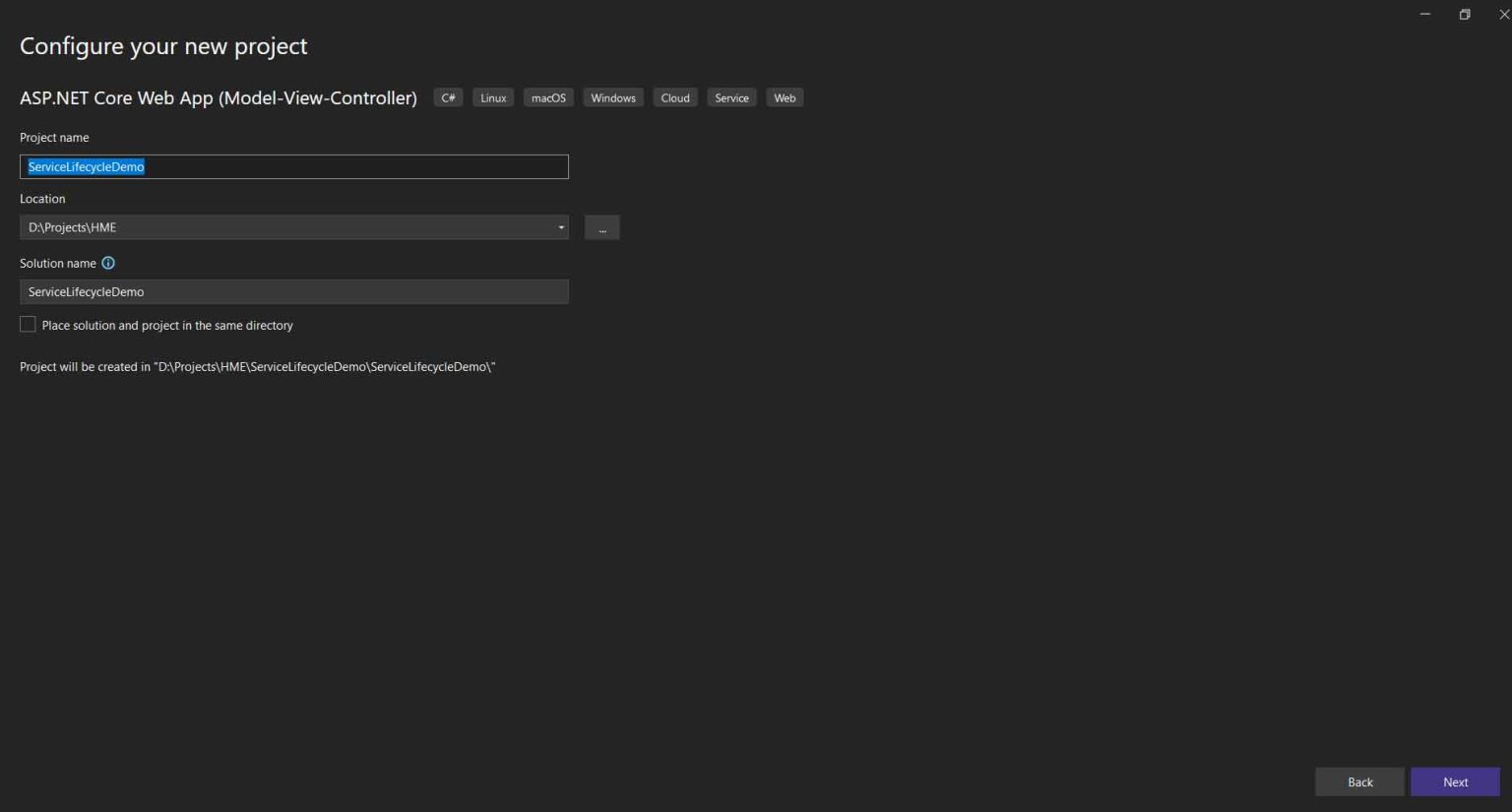Viewport: 1512px width, 812px height.
Task: Expand the Location folder history list
Action: [560, 226]
